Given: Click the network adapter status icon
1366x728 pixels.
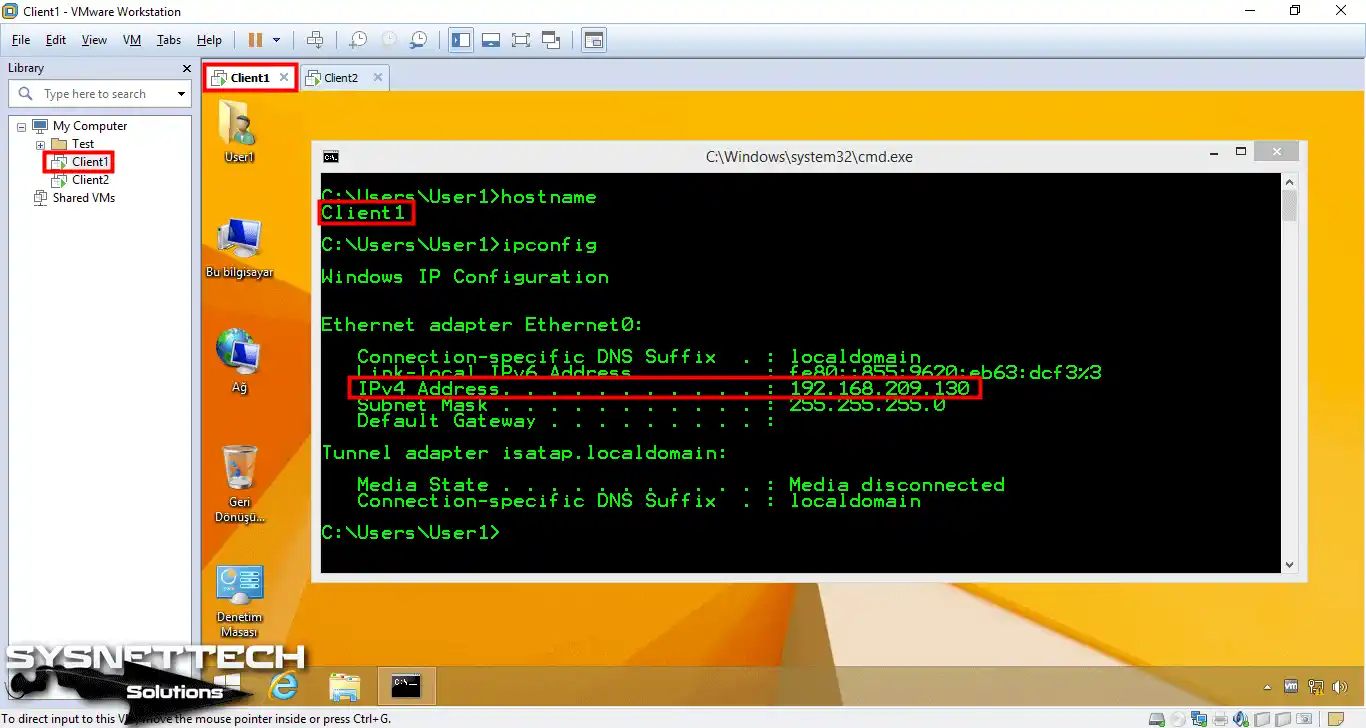Looking at the screenshot, I should point(1198,718).
